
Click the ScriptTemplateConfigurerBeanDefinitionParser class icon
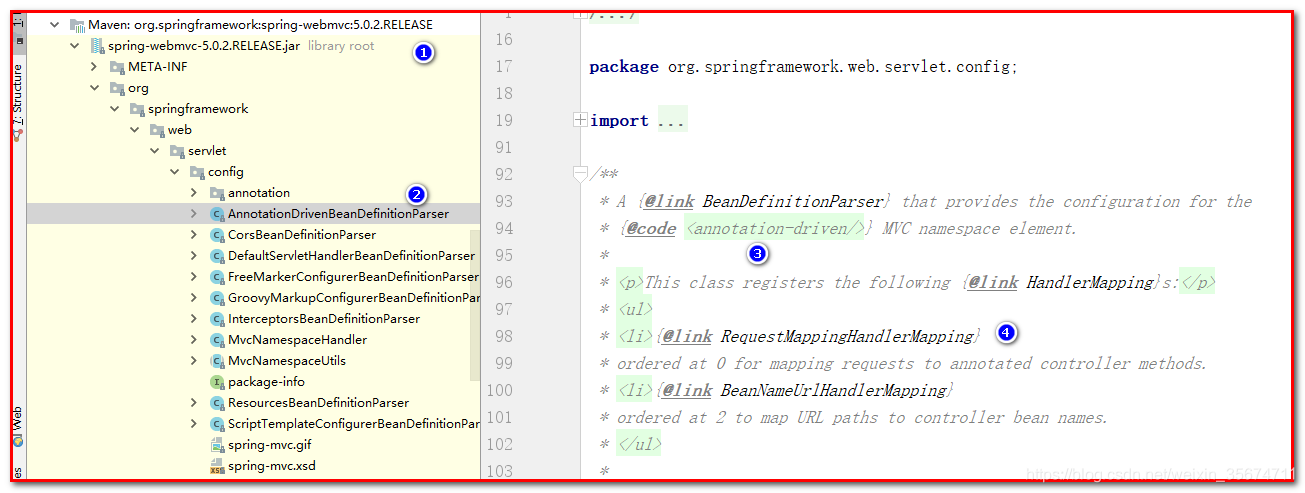pos(217,423)
